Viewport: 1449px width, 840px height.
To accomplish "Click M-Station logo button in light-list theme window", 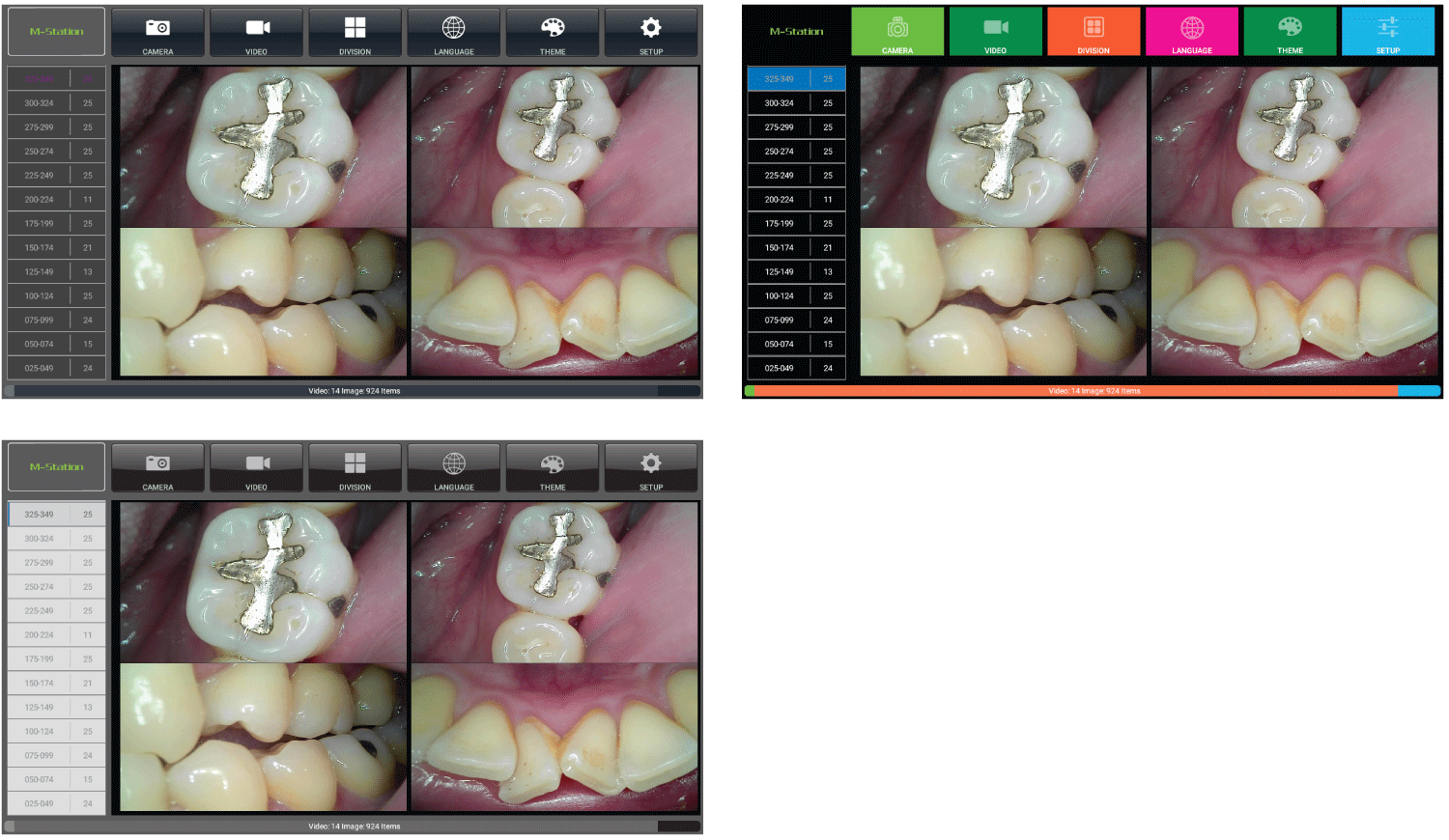I will 56,467.
